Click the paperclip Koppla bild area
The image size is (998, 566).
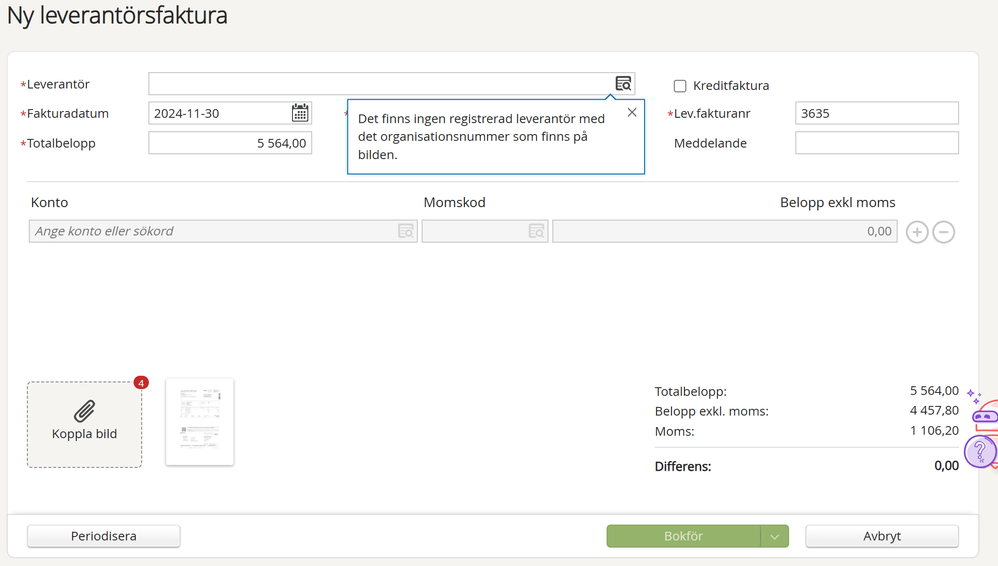click(x=85, y=424)
